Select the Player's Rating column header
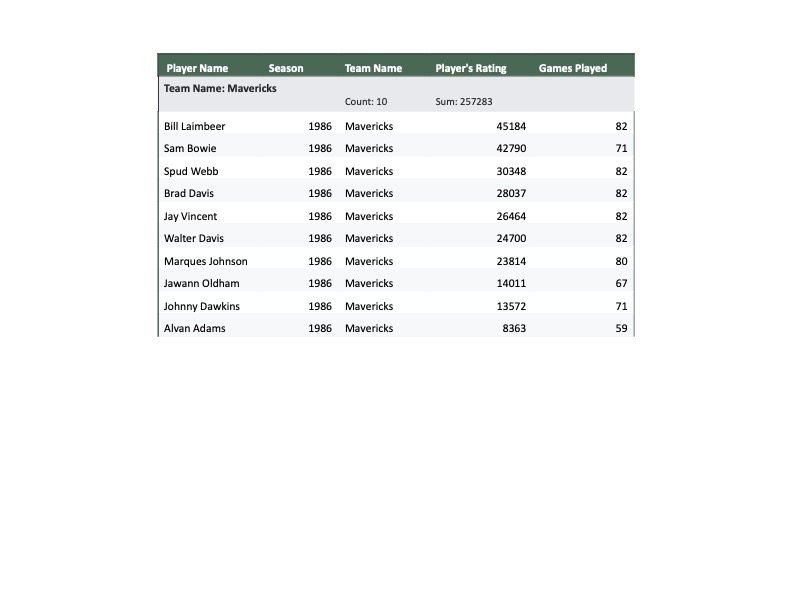Viewport: 792px width, 612px height. [471, 68]
